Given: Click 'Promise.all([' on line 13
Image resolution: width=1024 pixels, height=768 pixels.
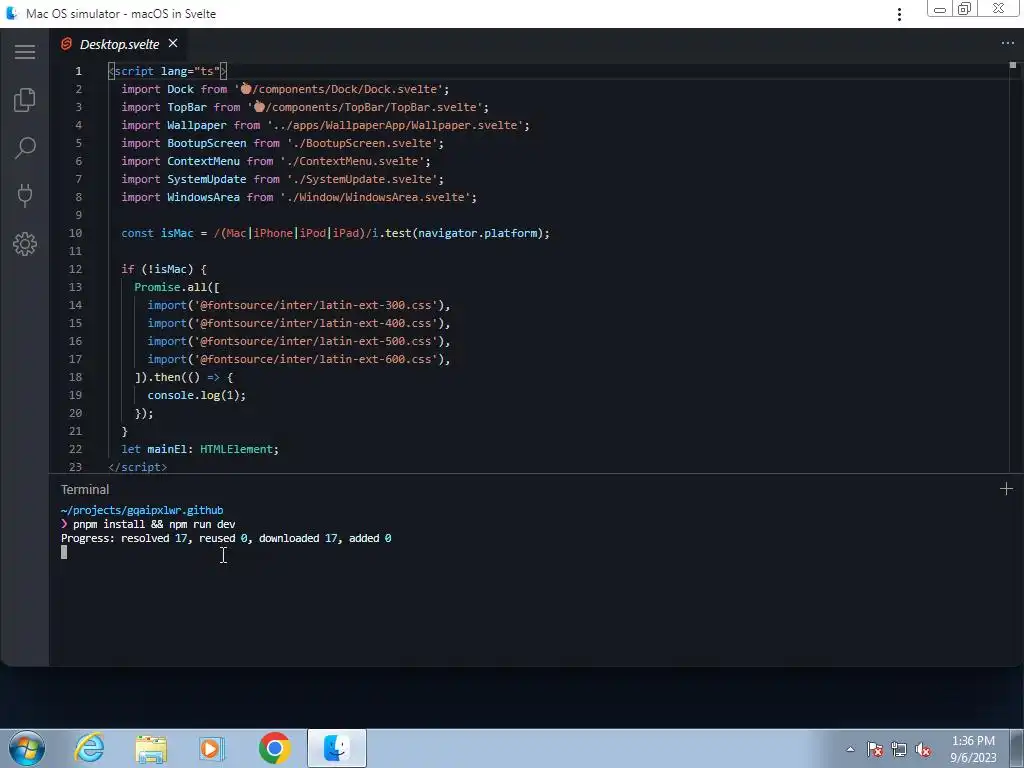Looking at the screenshot, I should (177, 287).
